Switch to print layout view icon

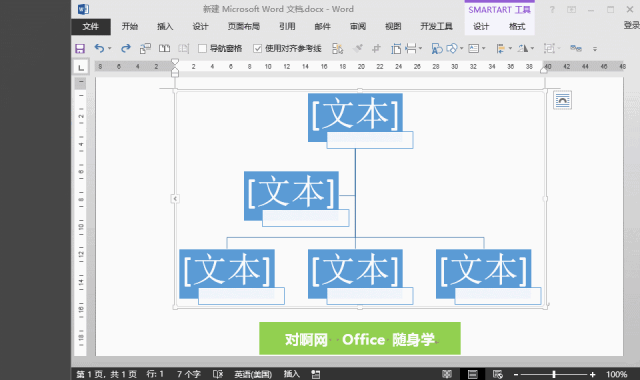[472, 374]
